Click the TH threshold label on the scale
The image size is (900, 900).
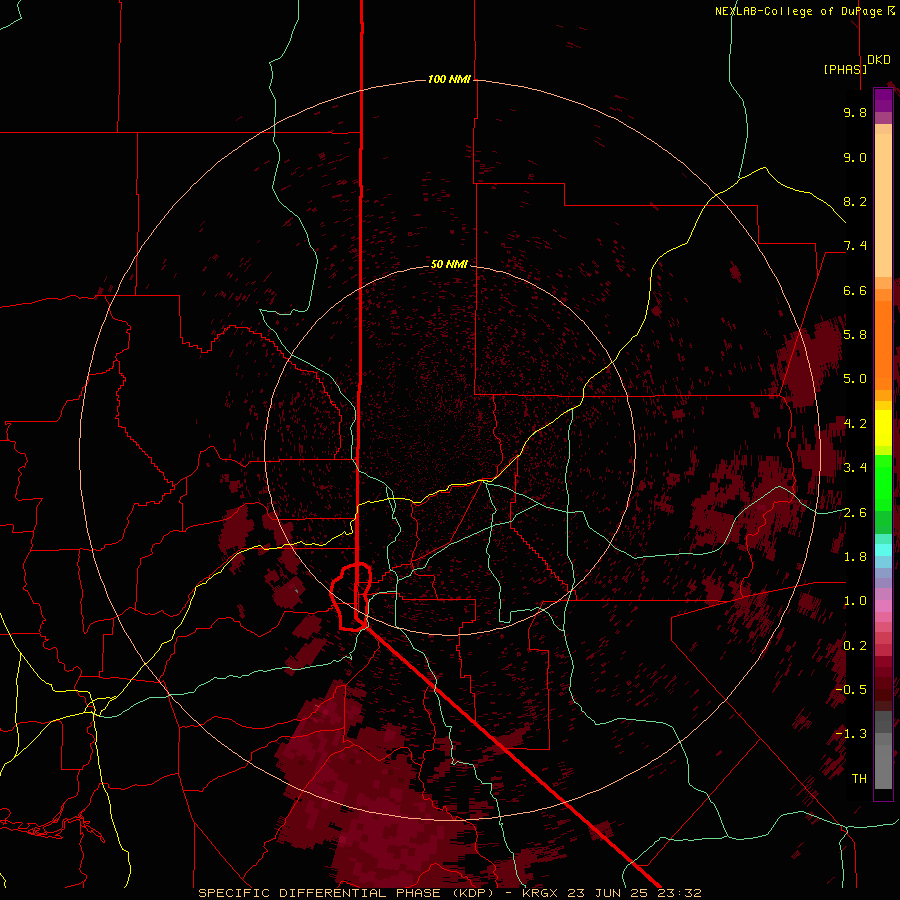click(x=859, y=778)
